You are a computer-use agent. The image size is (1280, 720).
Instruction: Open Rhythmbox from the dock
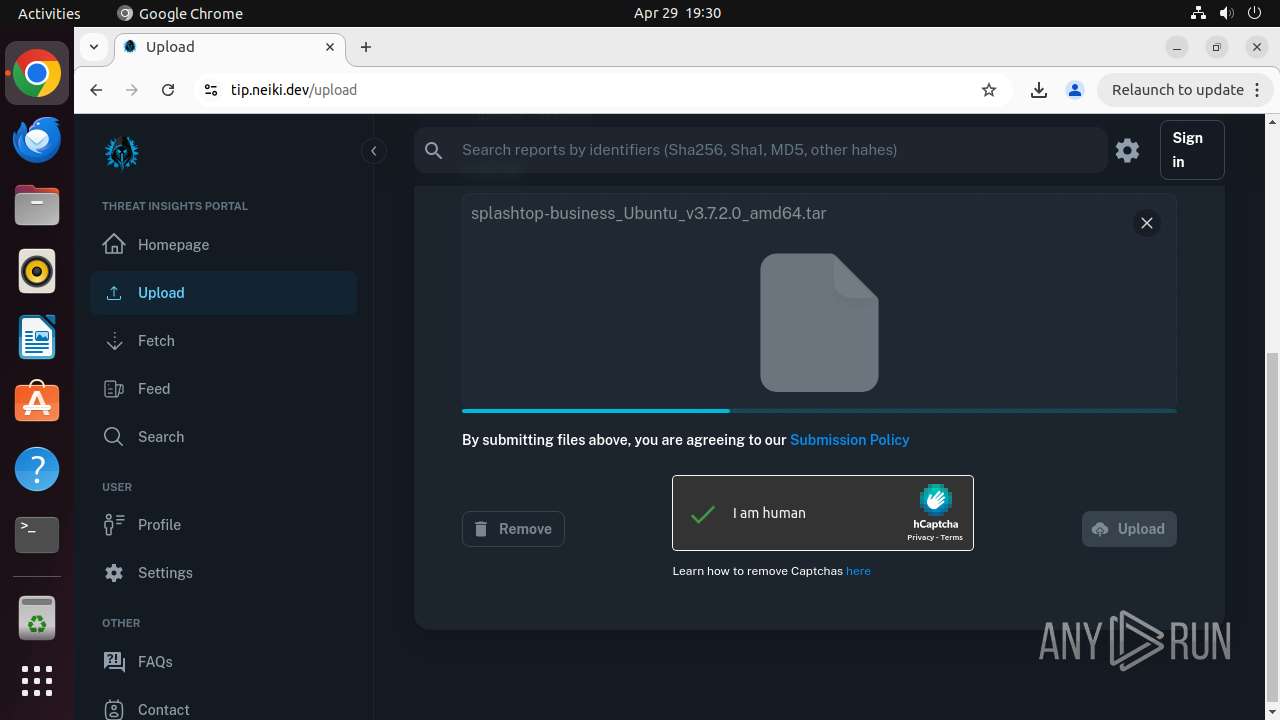pyautogui.click(x=37, y=272)
